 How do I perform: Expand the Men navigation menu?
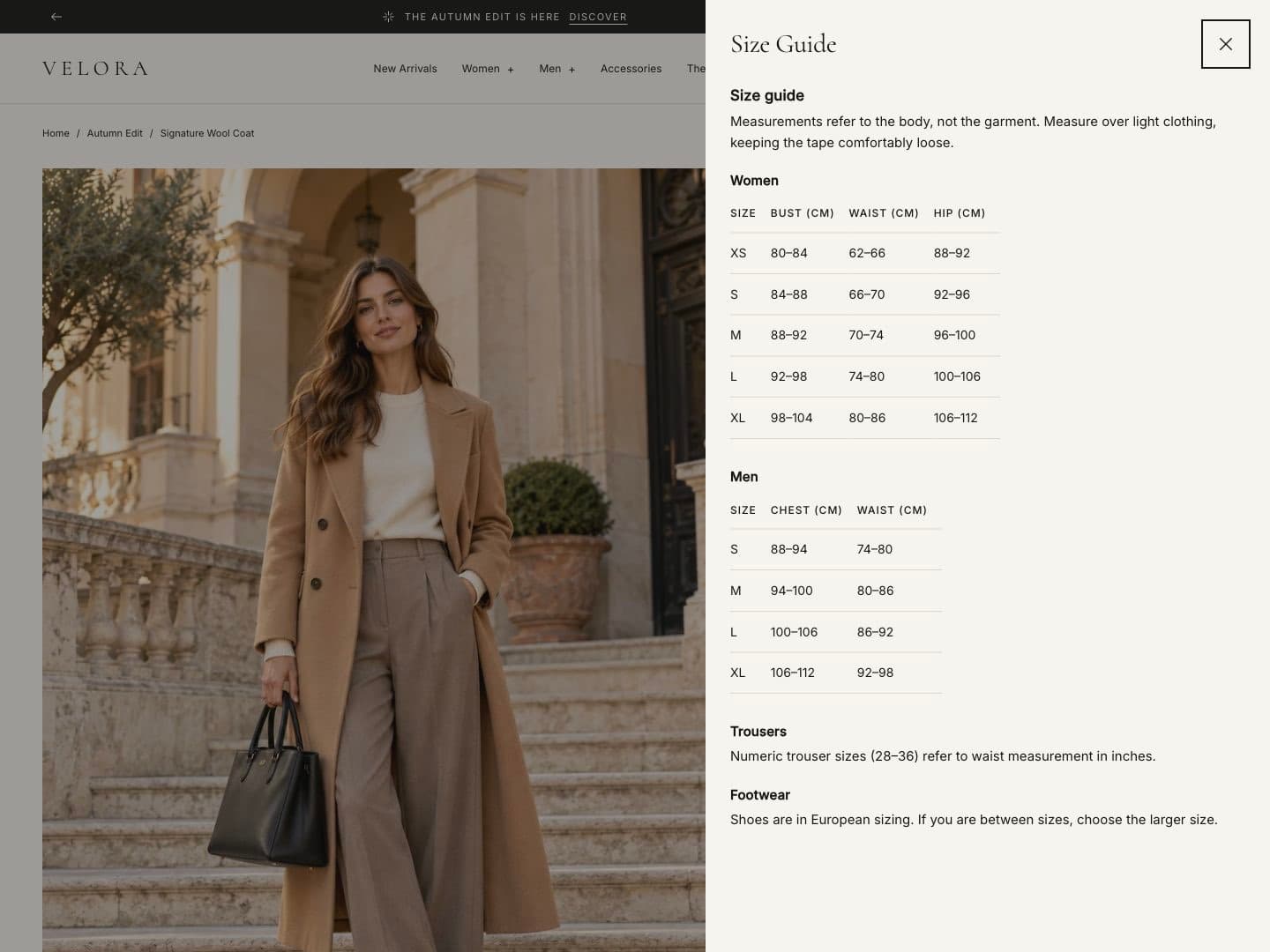click(557, 69)
